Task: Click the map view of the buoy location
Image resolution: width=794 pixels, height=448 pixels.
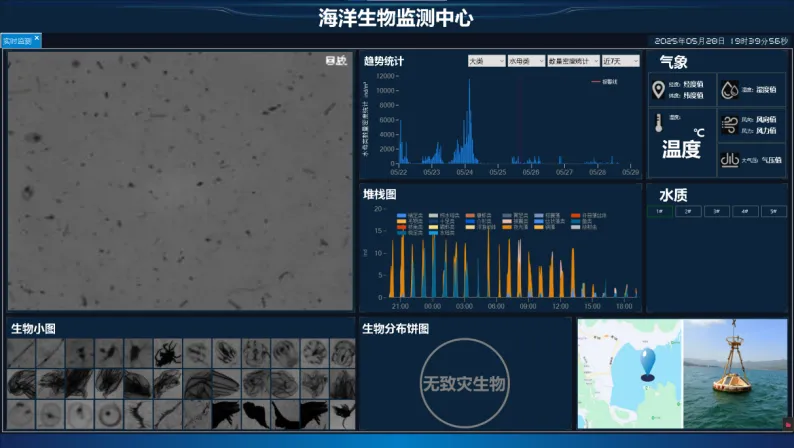Action: click(630, 374)
